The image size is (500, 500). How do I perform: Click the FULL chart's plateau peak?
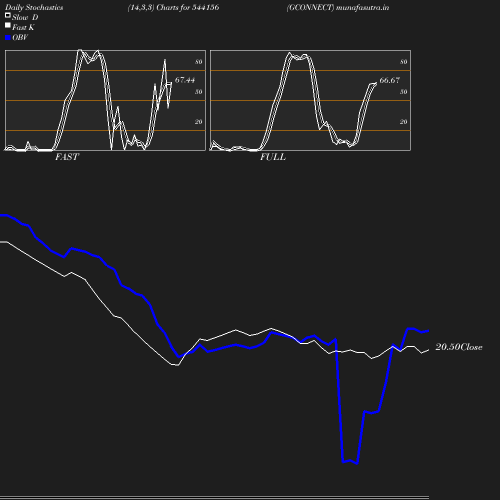(298, 56)
